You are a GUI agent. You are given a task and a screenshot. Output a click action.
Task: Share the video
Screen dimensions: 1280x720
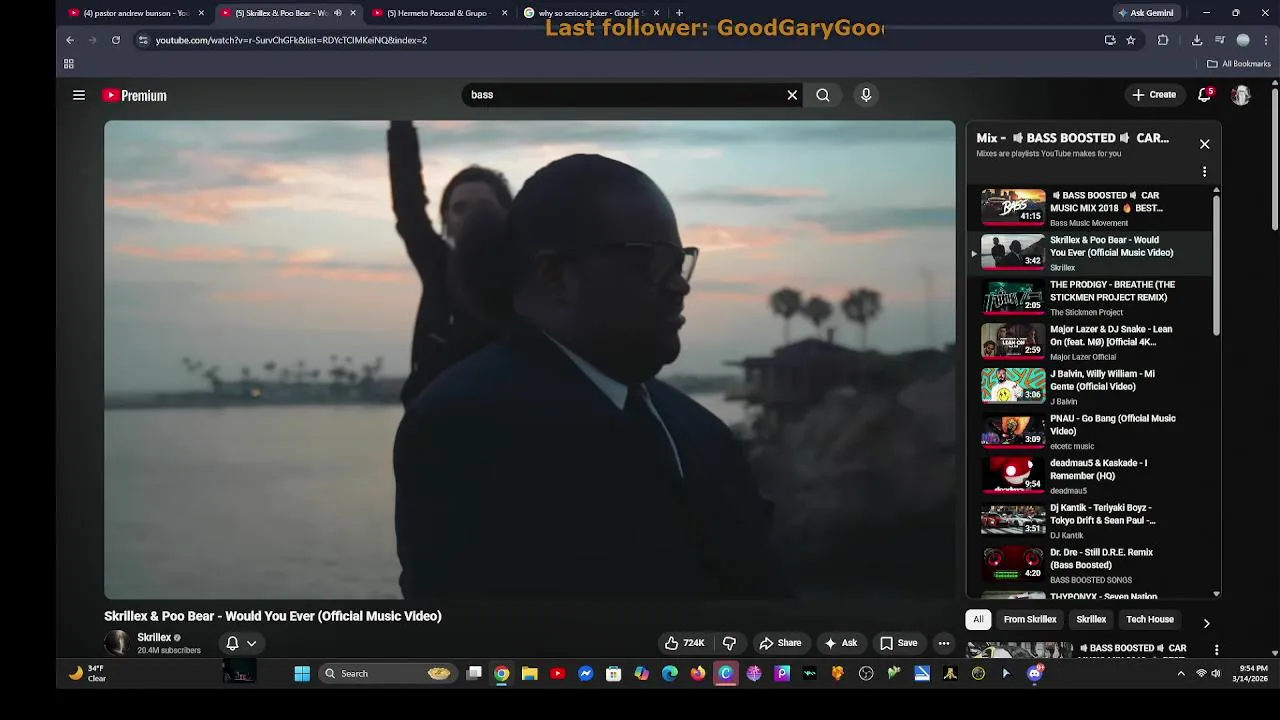(780, 643)
